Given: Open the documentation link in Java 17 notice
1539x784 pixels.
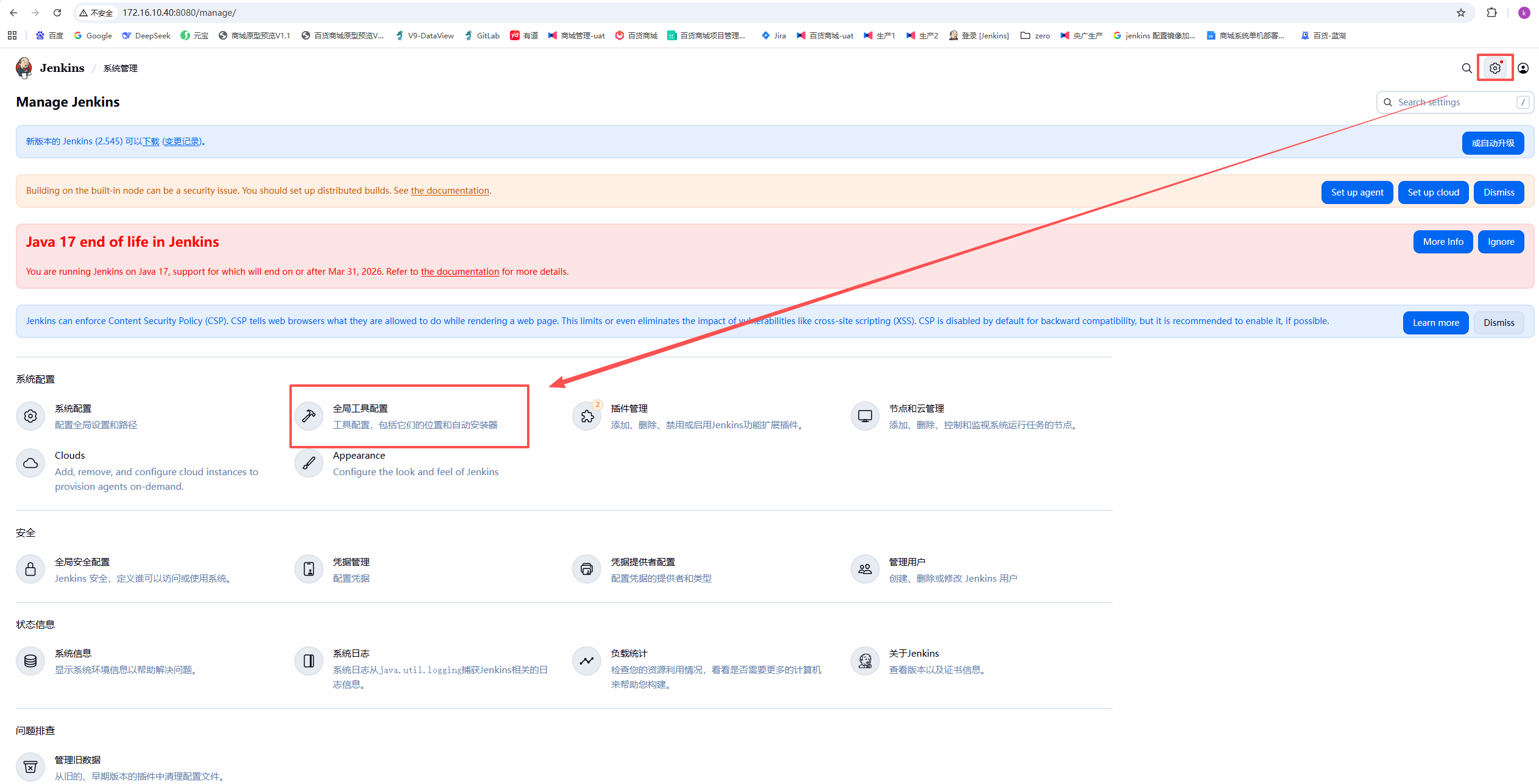Looking at the screenshot, I should coord(460,272).
